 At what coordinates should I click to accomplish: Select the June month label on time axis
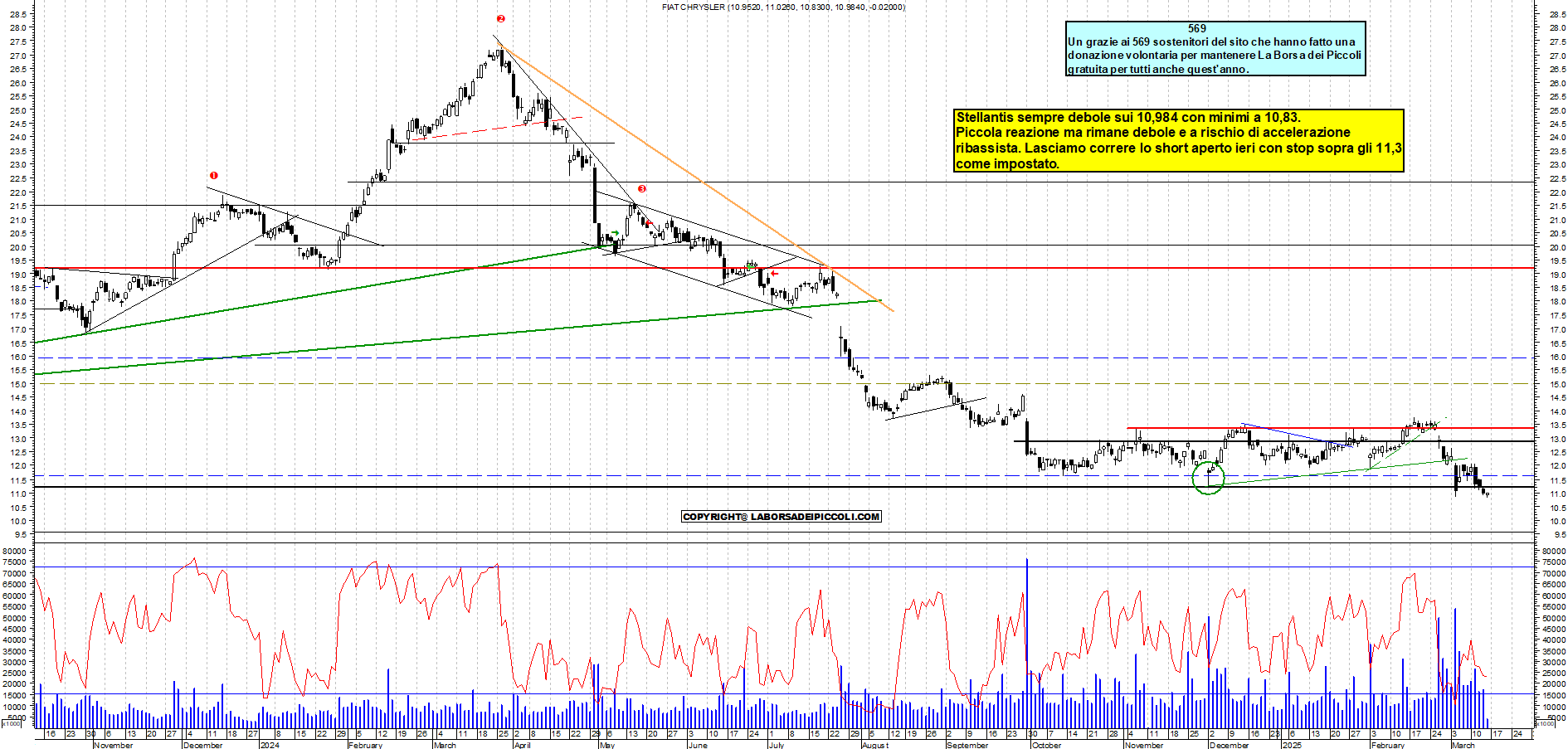click(x=699, y=745)
